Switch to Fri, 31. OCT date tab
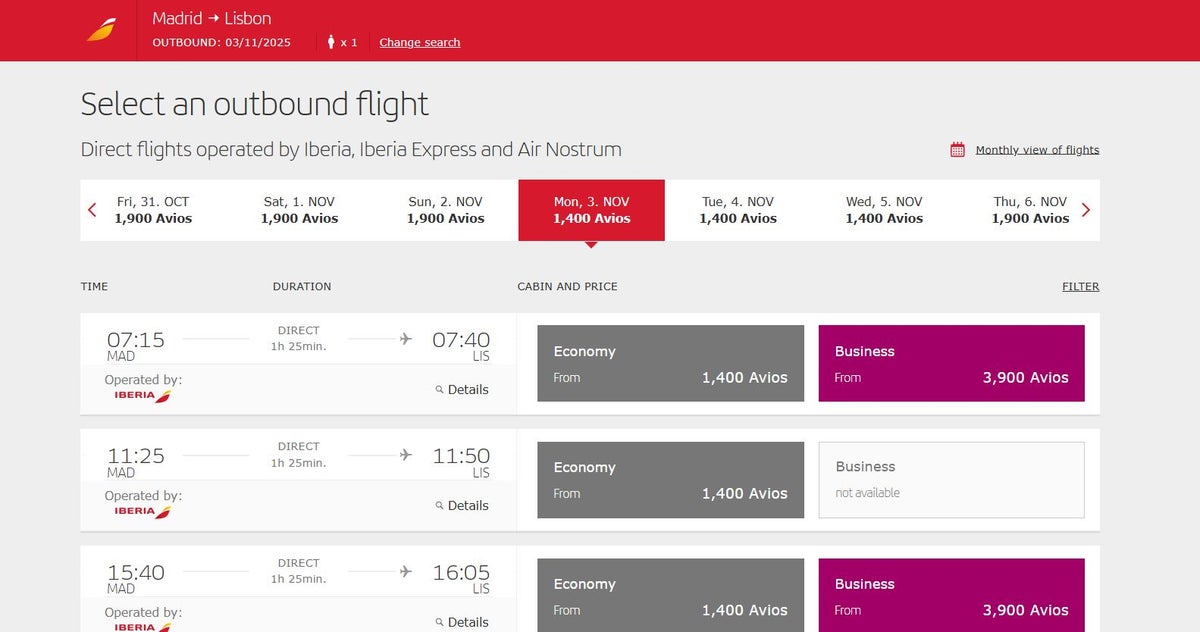 [153, 210]
